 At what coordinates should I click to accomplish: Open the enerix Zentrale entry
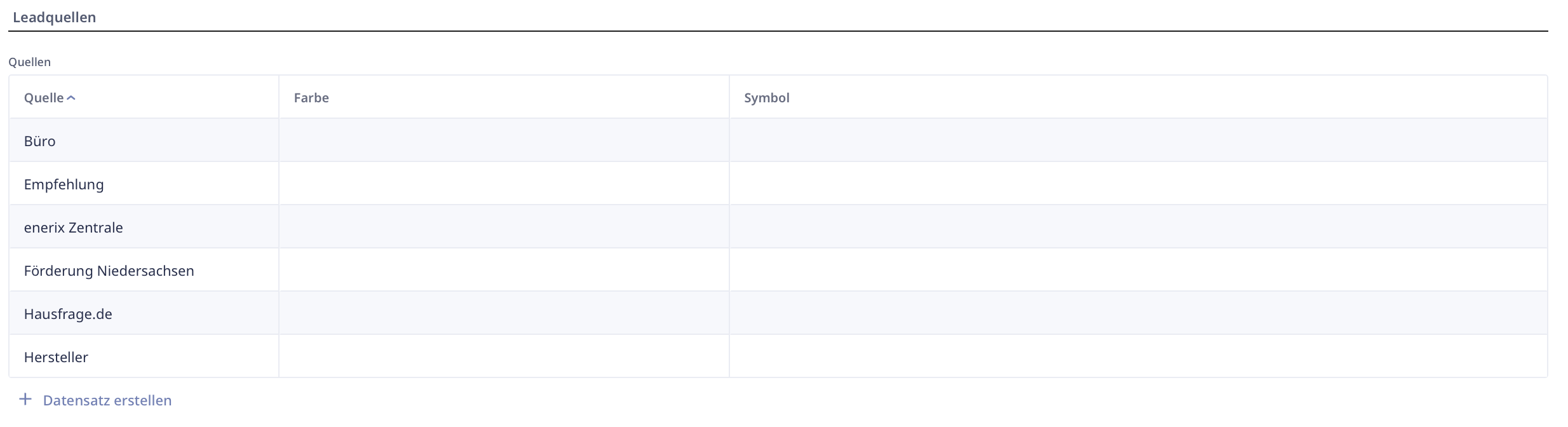coord(73,227)
